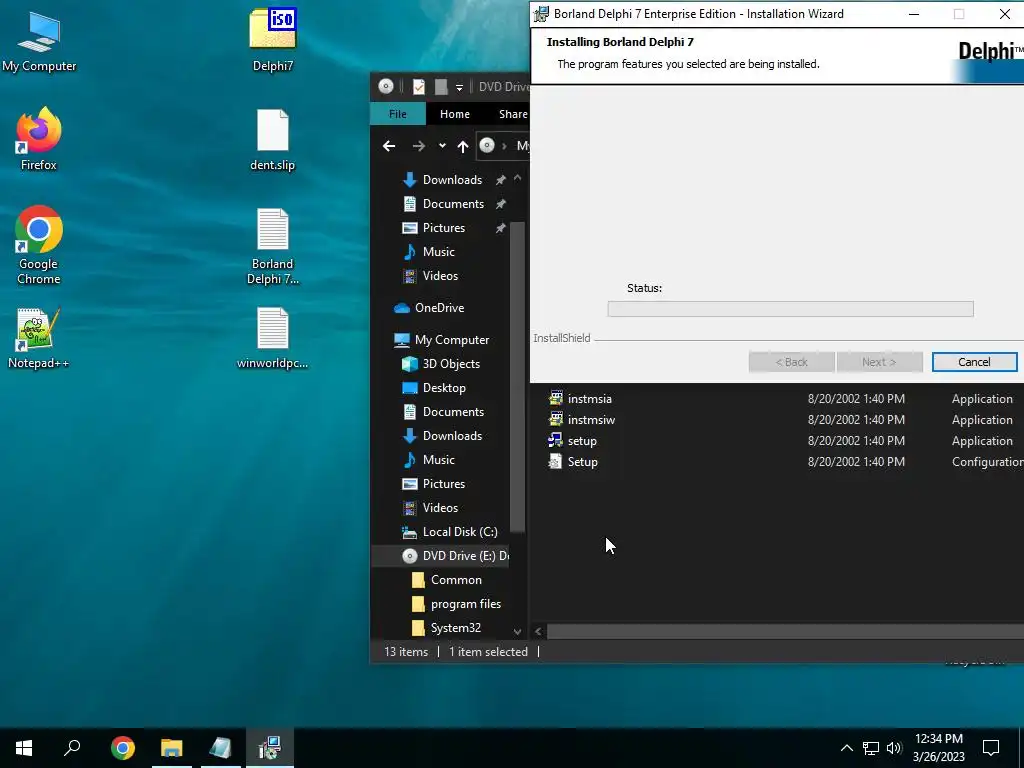
Task: Open taskbar Search magnifier
Action: (72, 748)
